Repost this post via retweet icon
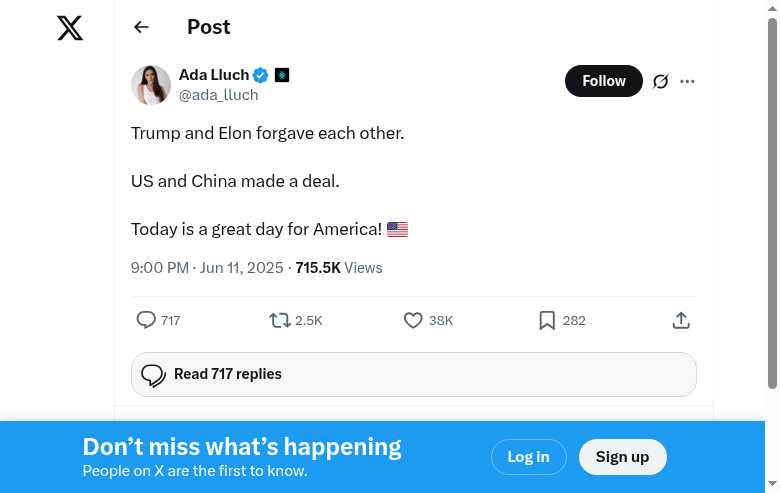Viewport: 780px width, 493px height. click(x=281, y=320)
